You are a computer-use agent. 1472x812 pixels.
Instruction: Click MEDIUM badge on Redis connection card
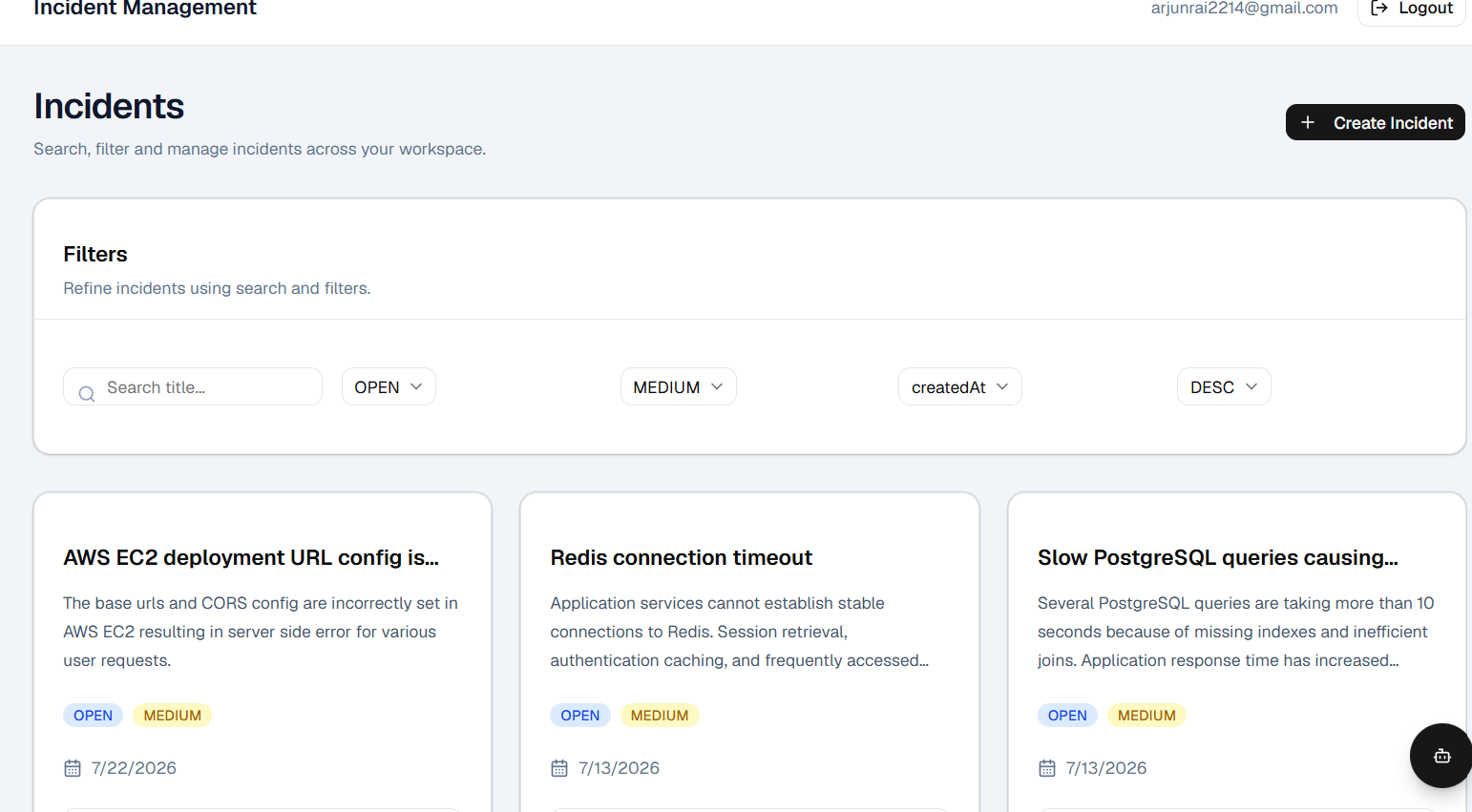[x=660, y=716]
